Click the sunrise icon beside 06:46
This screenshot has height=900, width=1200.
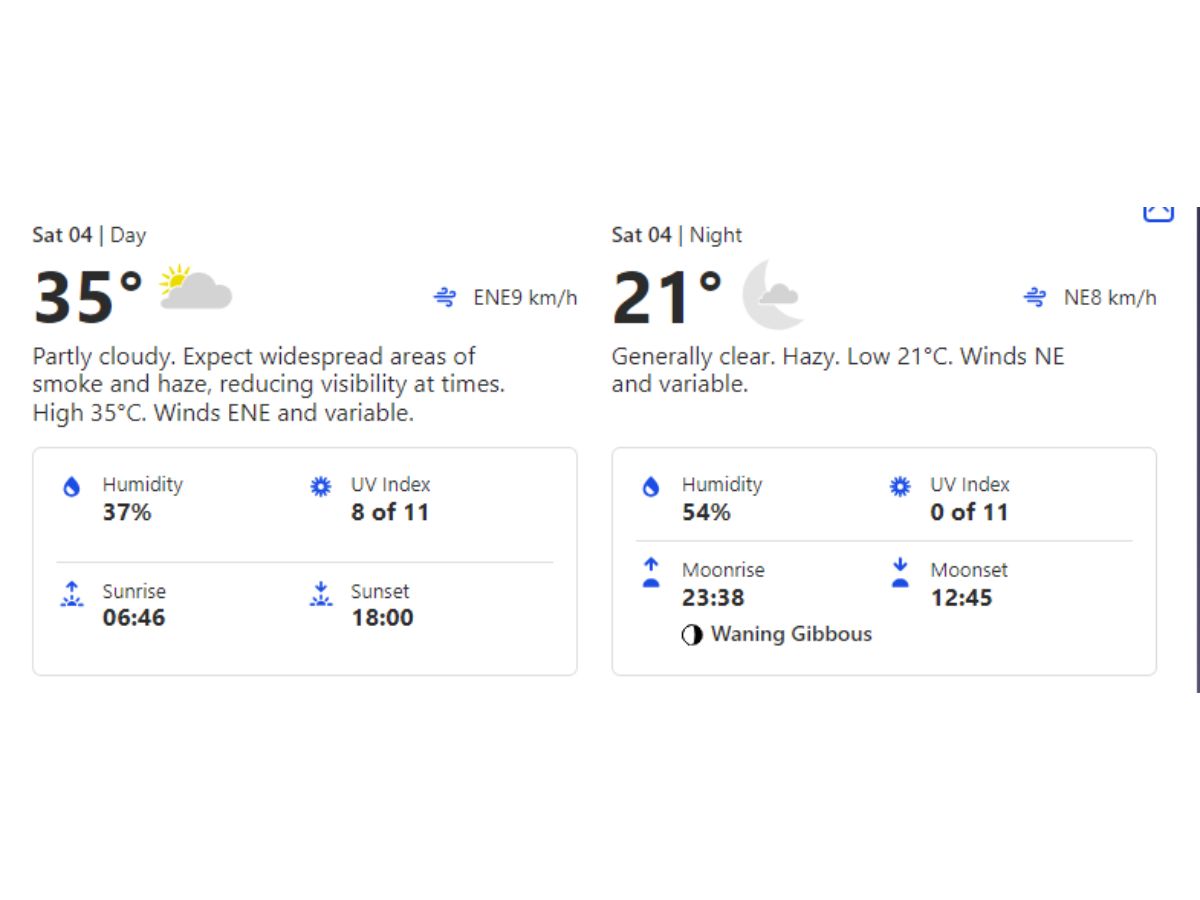point(71,594)
